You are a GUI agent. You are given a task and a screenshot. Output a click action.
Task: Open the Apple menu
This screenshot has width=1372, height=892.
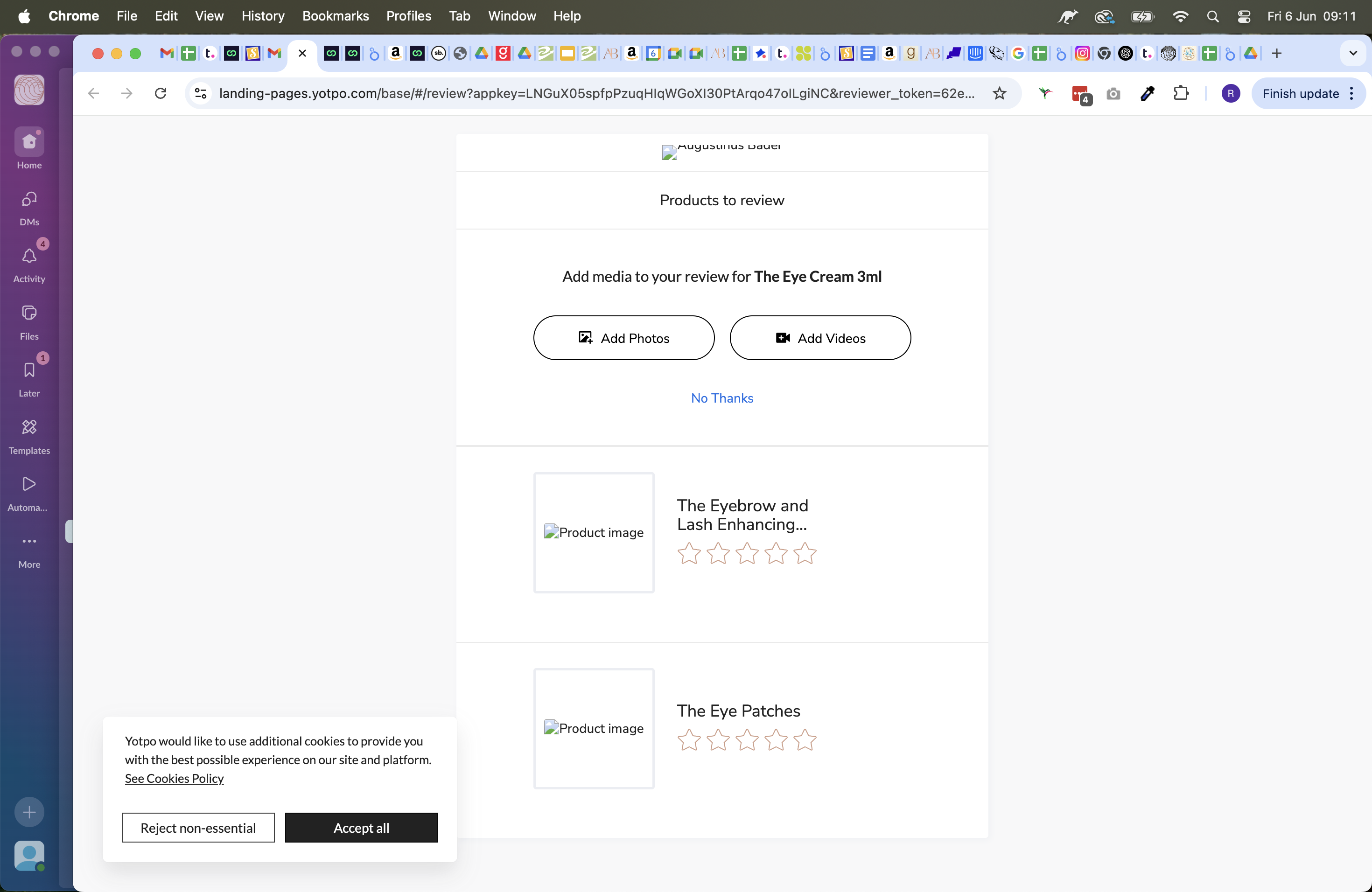point(24,16)
